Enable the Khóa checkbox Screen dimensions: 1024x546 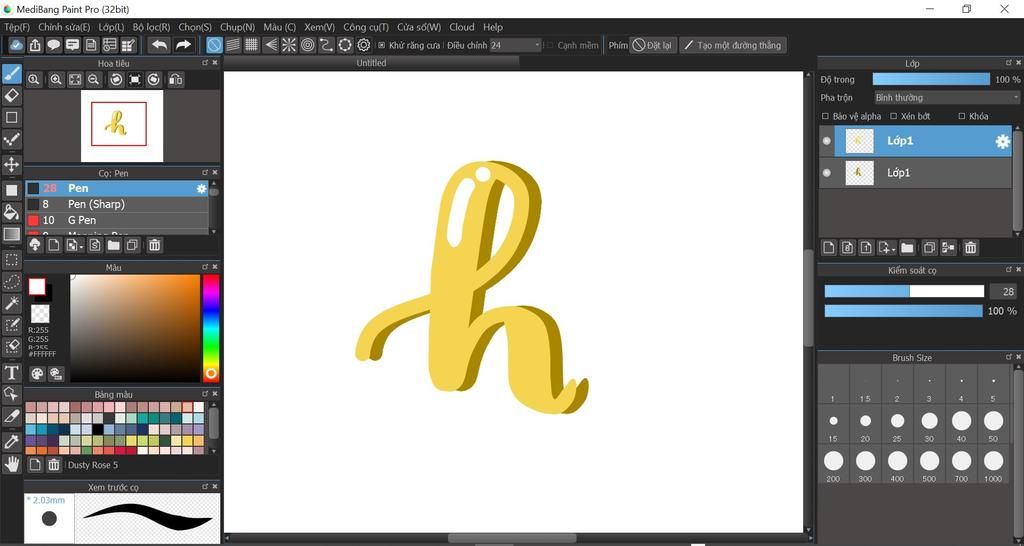(x=961, y=116)
